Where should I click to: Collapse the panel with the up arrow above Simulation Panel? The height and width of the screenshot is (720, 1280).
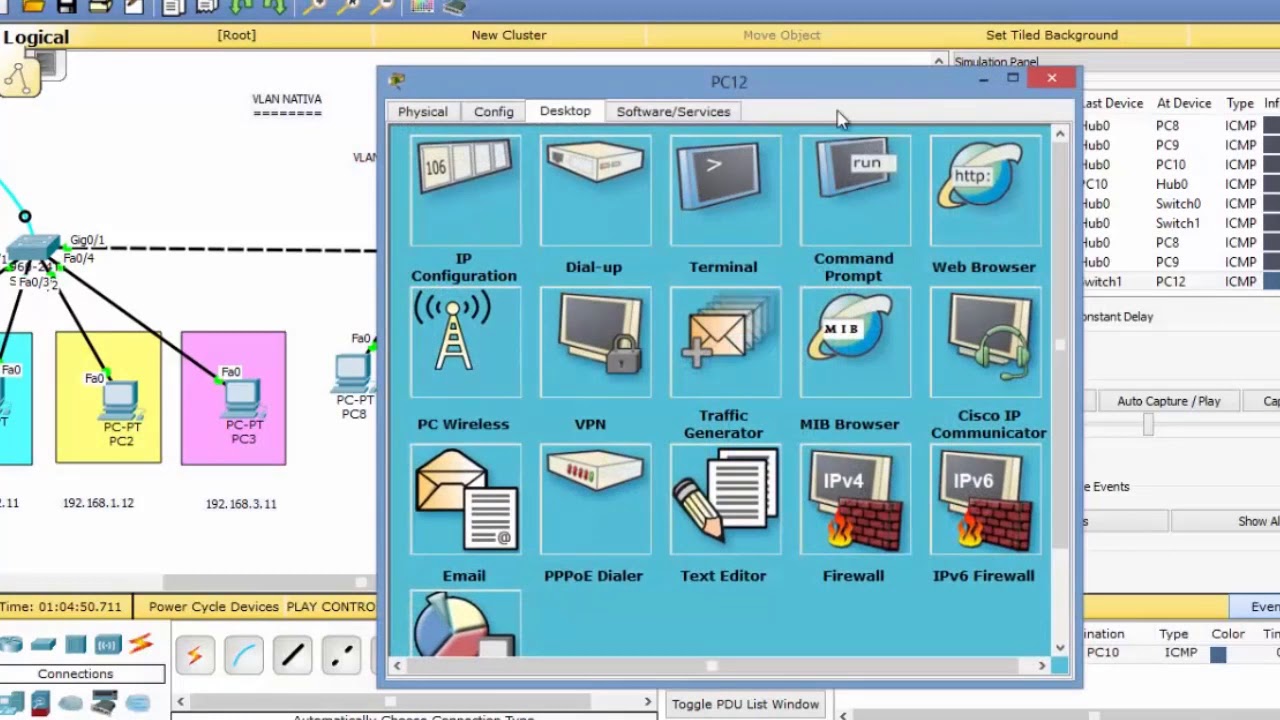point(938,61)
